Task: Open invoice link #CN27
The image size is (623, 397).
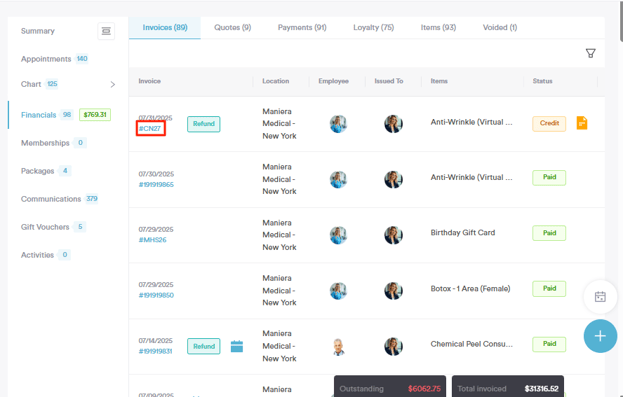Action: tap(150, 129)
